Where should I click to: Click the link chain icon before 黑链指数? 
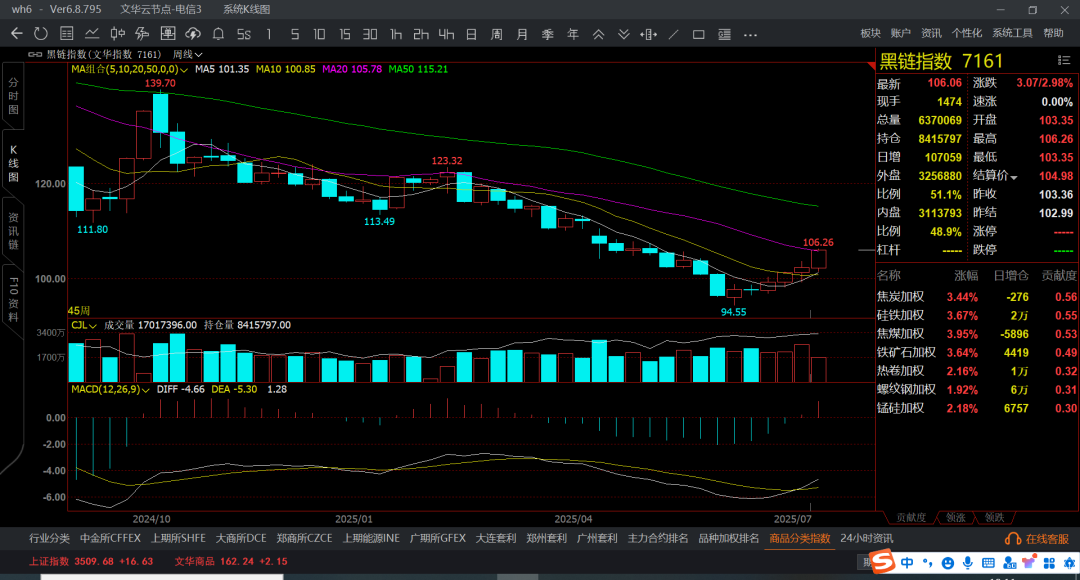[x=35, y=54]
